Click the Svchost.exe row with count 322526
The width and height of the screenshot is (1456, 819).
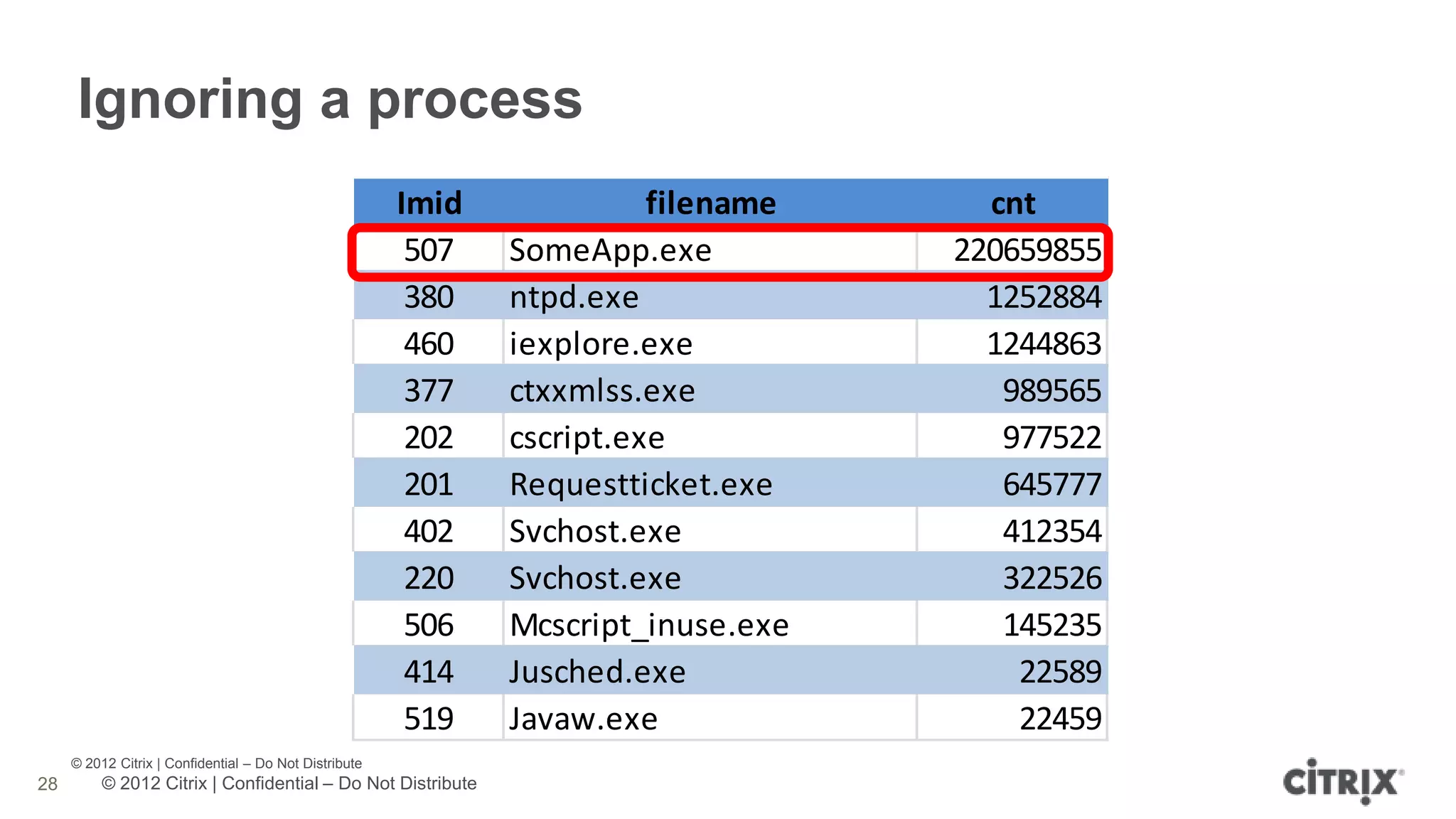click(x=595, y=579)
